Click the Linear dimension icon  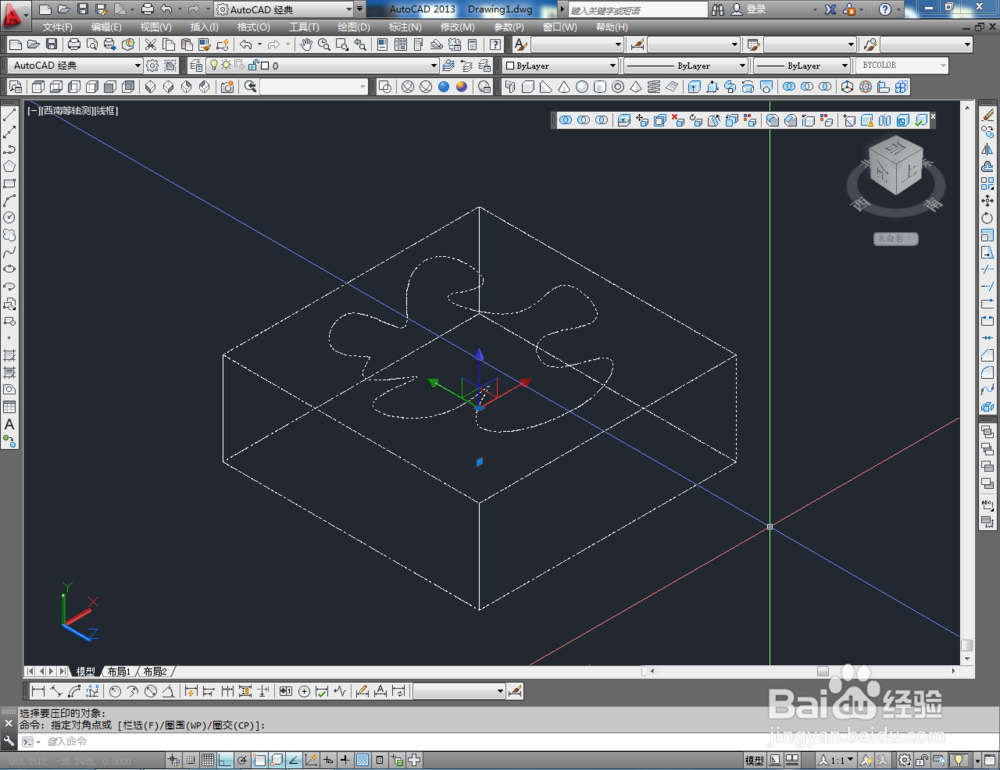[38, 691]
